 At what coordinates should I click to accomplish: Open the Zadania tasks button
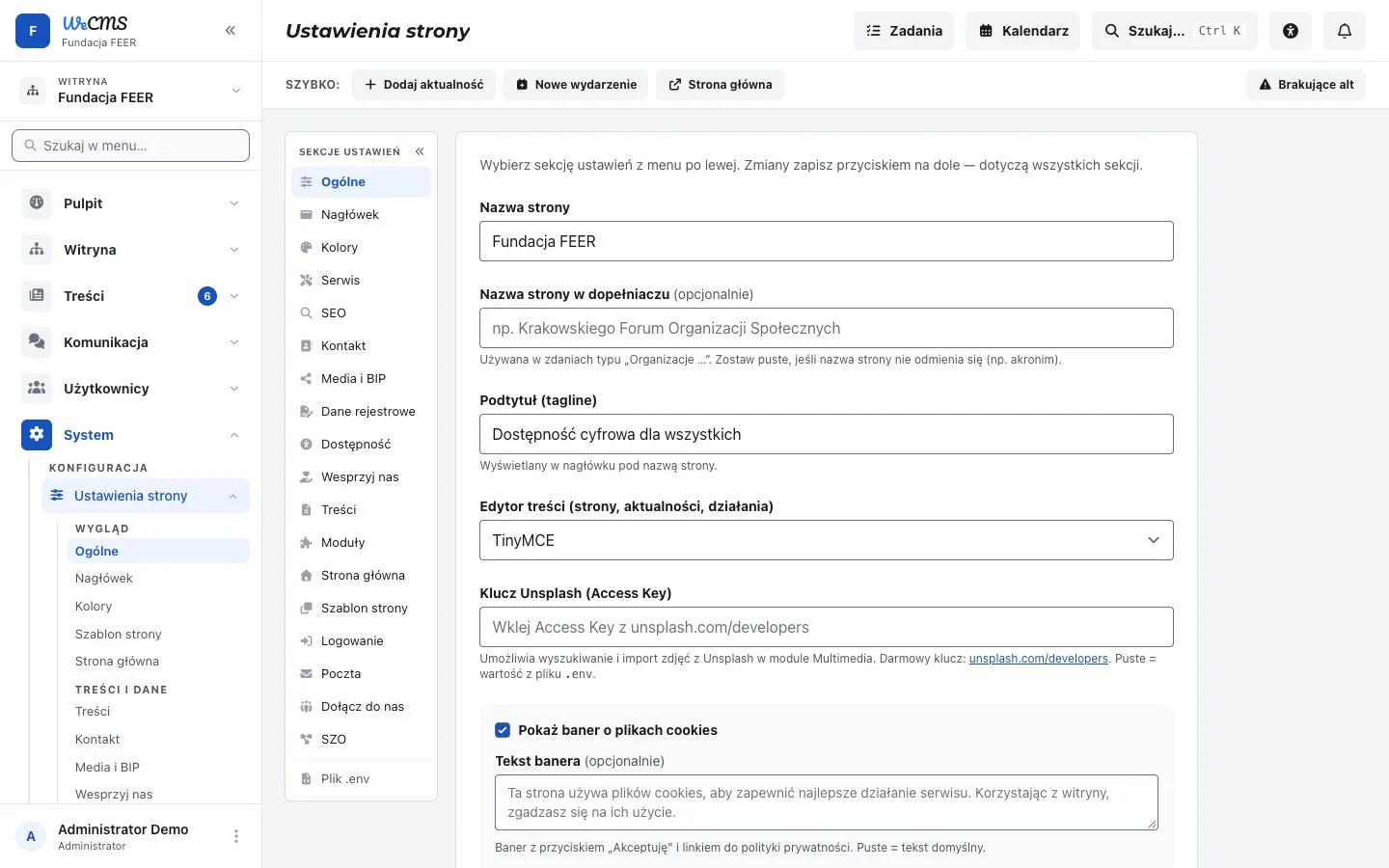pos(904,31)
